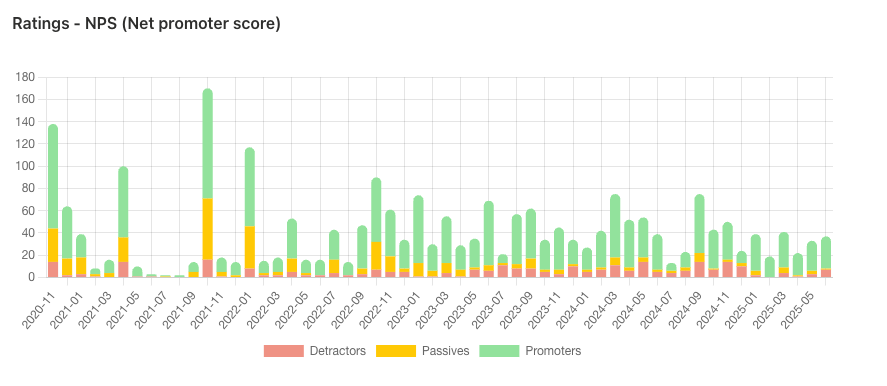The width and height of the screenshot is (887, 386).
Task: Click green segment of the tallest bar
Action: pos(208,144)
